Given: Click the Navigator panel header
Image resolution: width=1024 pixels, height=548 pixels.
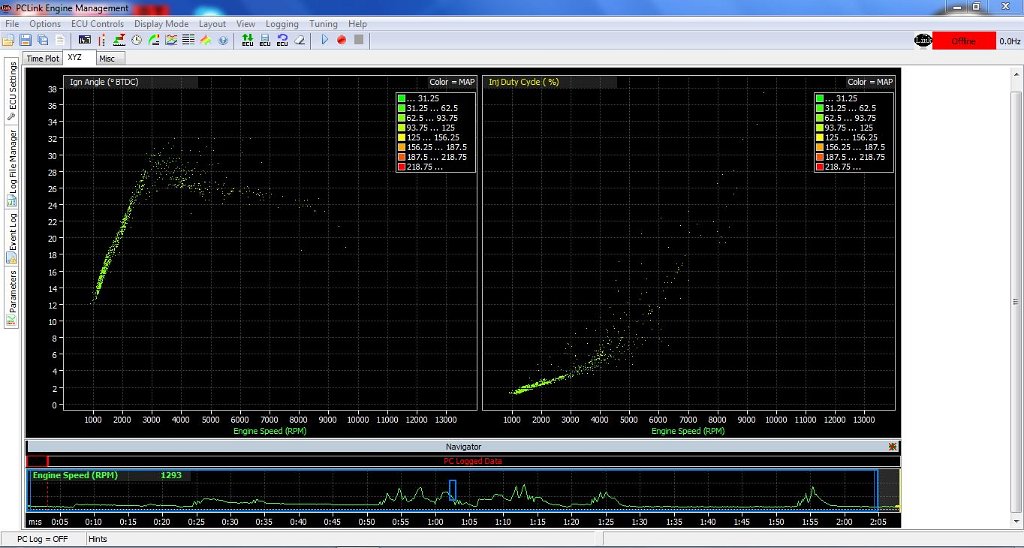Looking at the screenshot, I should point(463,447).
